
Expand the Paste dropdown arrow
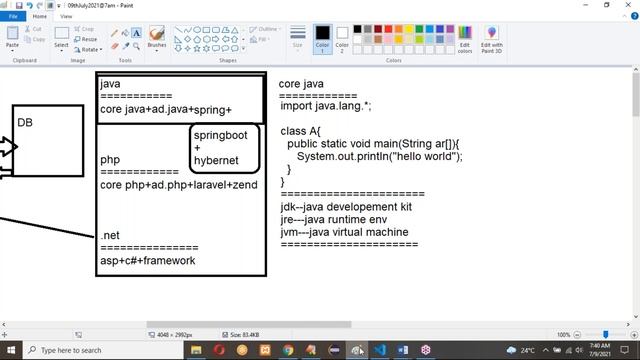pos(12,51)
